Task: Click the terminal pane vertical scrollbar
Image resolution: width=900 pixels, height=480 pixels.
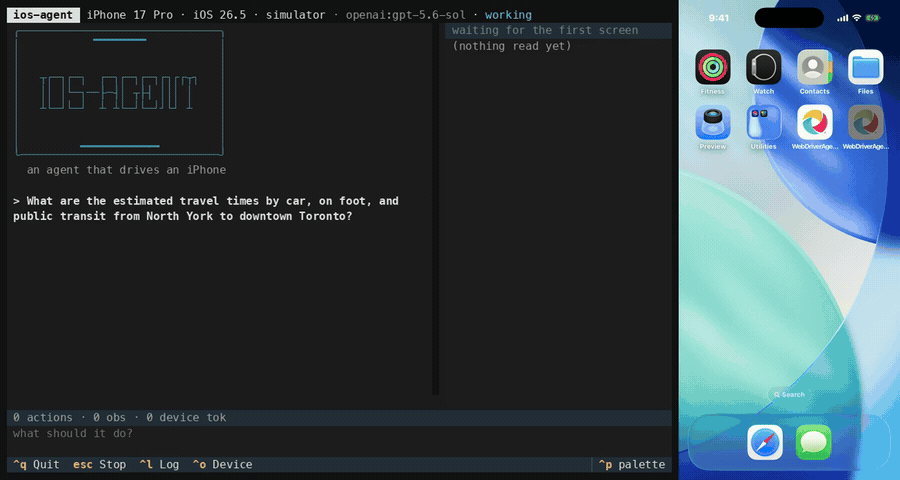Action: click(436, 209)
